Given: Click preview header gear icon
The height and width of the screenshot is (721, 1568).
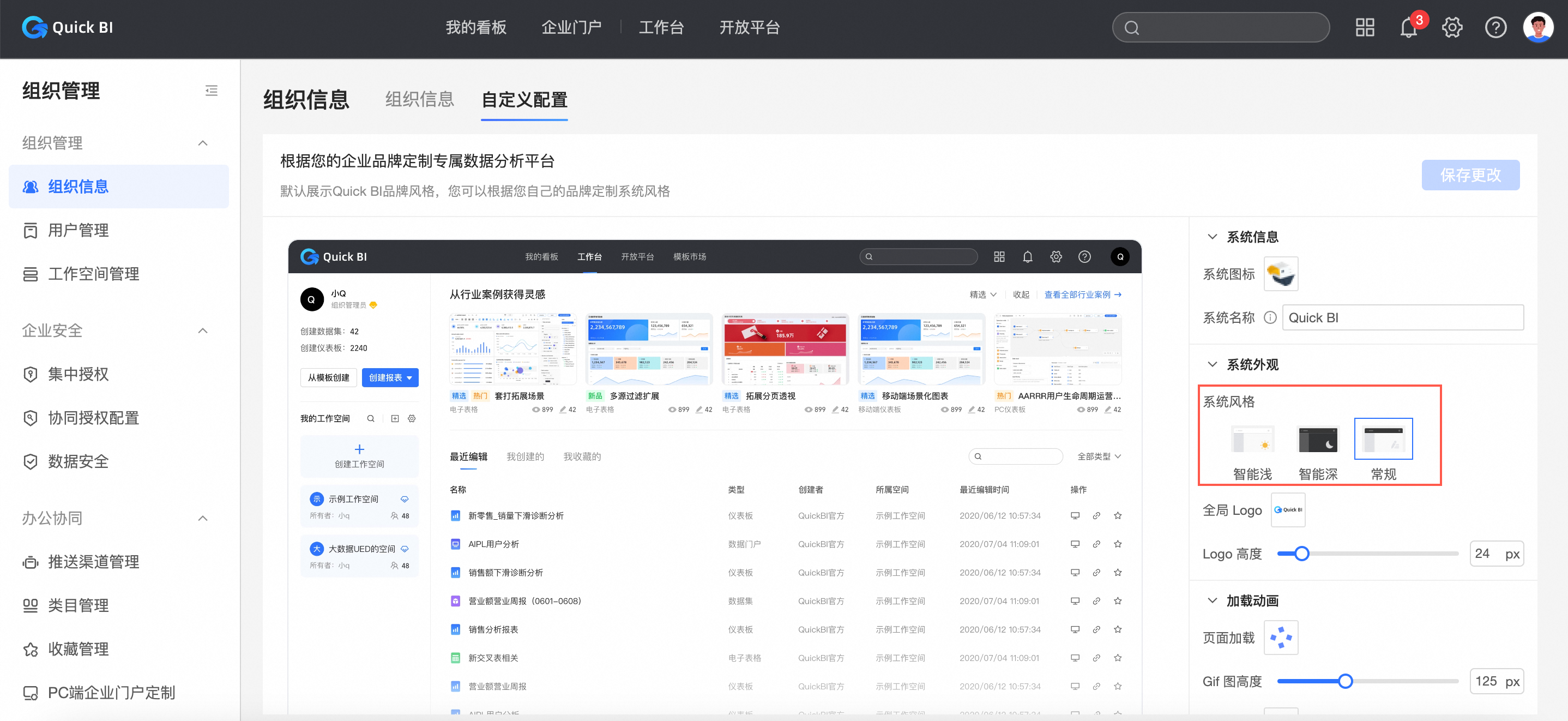Looking at the screenshot, I should tap(1056, 256).
